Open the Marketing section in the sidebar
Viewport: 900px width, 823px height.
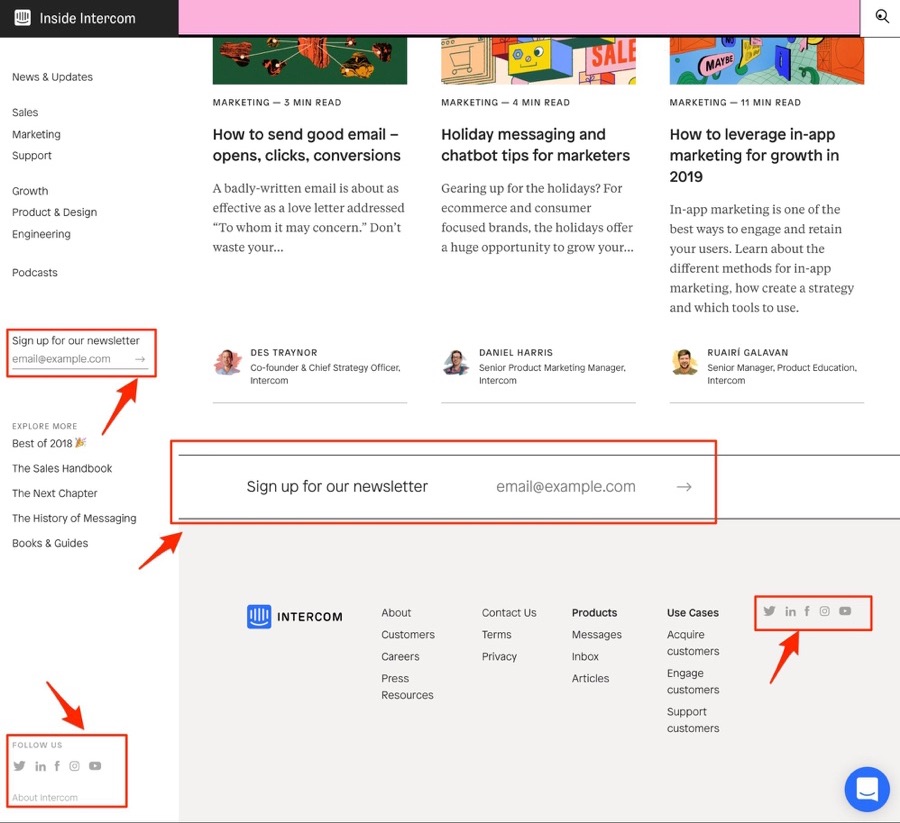(36, 134)
